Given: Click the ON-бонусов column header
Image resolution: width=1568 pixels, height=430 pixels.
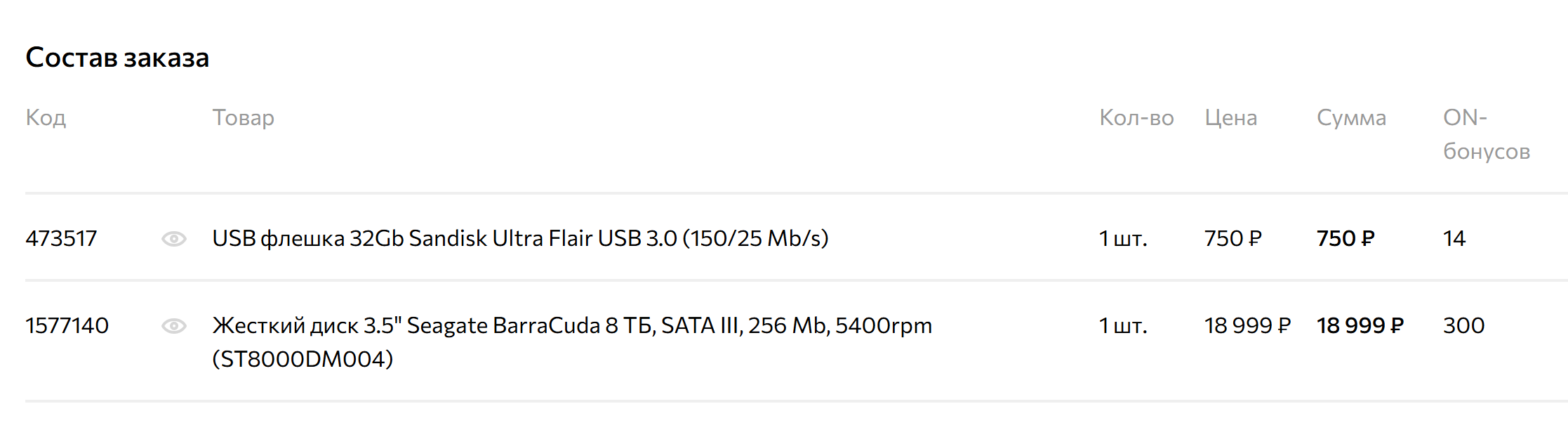Looking at the screenshot, I should (x=1486, y=134).
